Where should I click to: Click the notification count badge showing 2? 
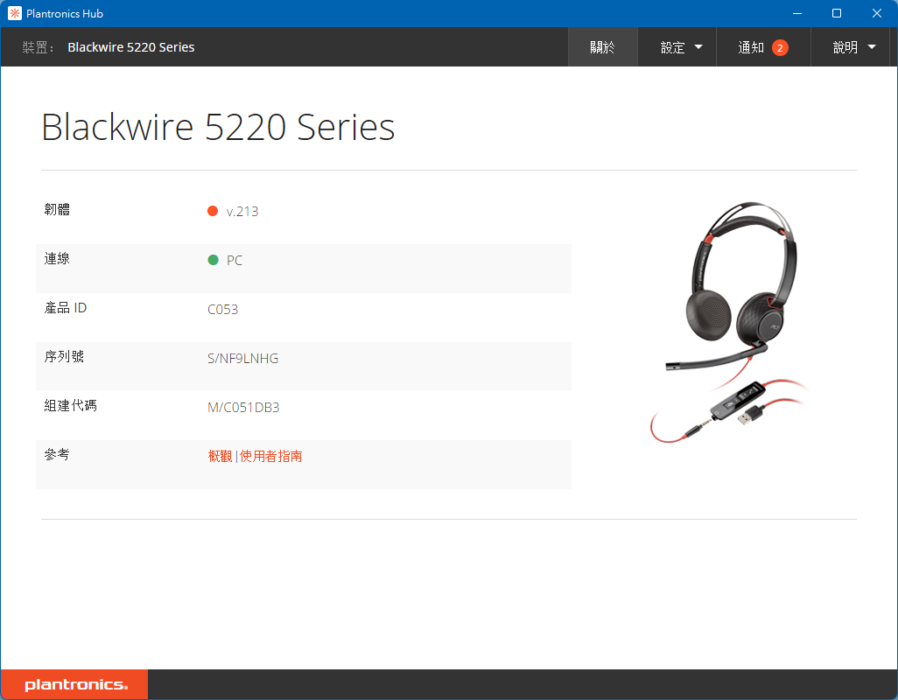[x=779, y=48]
